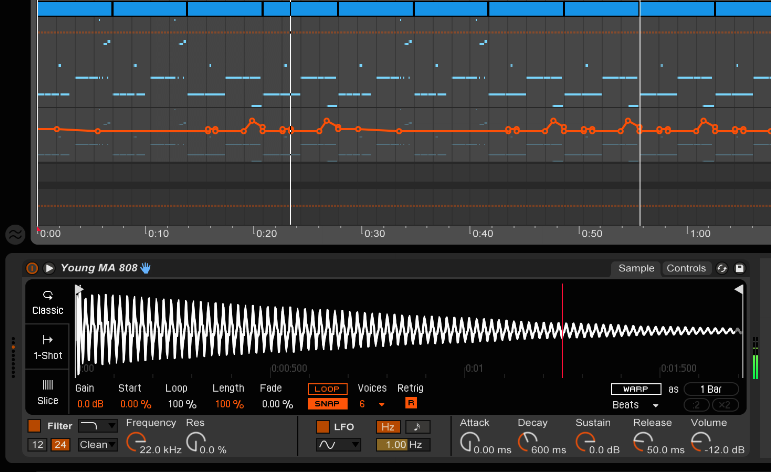Click the sample start marker flag
Image resolution: width=771 pixels, height=472 pixels.
[x=79, y=290]
